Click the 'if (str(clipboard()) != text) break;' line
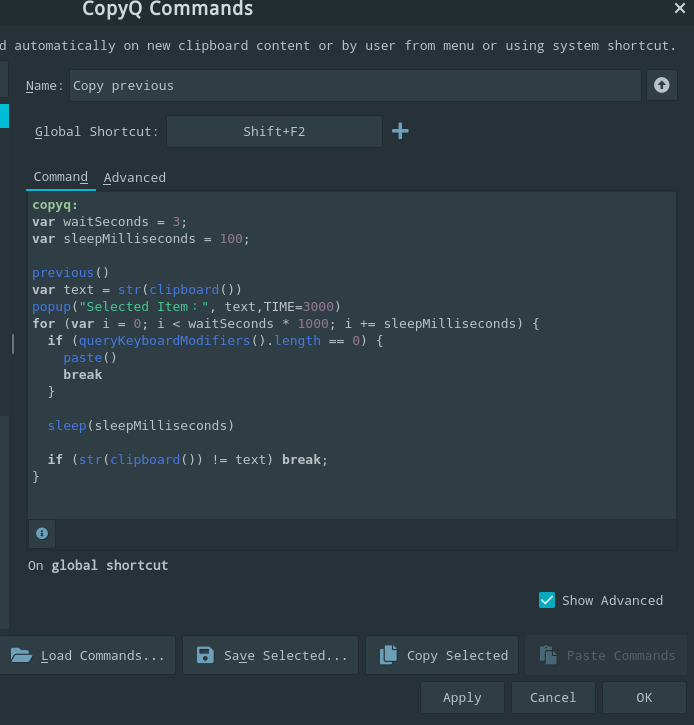 pos(188,460)
